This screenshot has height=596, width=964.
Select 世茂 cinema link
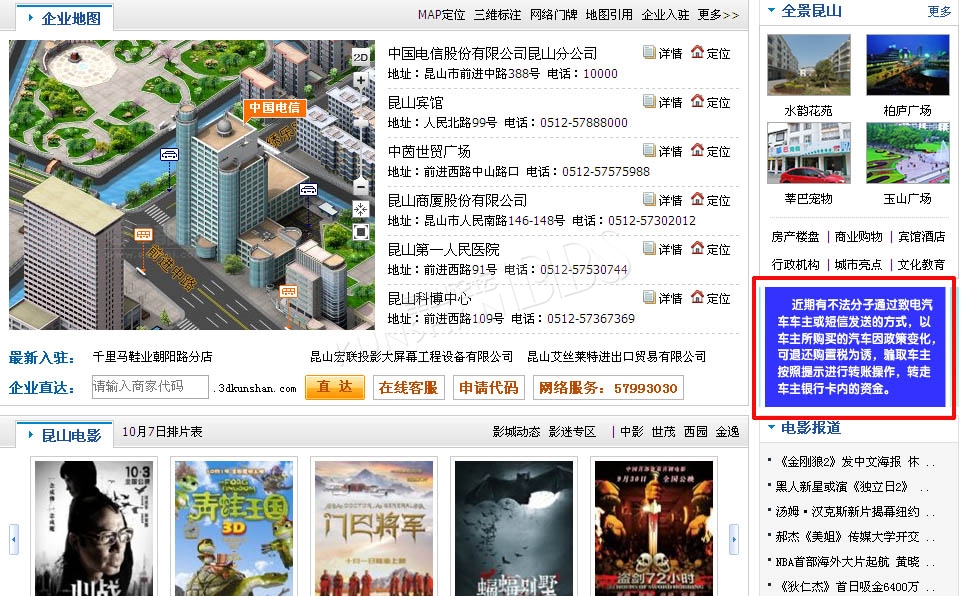(663, 432)
